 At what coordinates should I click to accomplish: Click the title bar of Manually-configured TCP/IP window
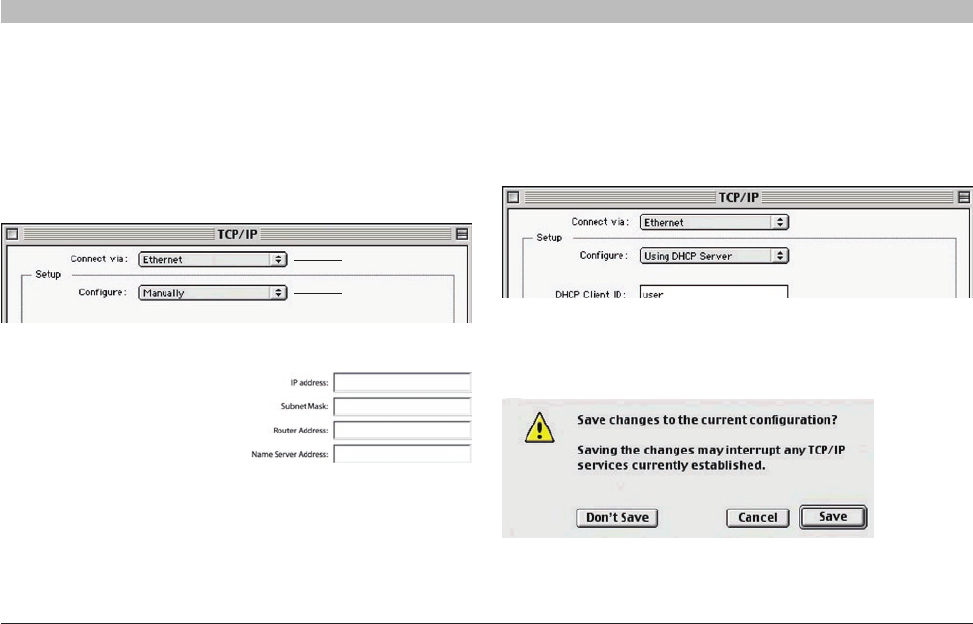pyautogui.click(x=236, y=234)
